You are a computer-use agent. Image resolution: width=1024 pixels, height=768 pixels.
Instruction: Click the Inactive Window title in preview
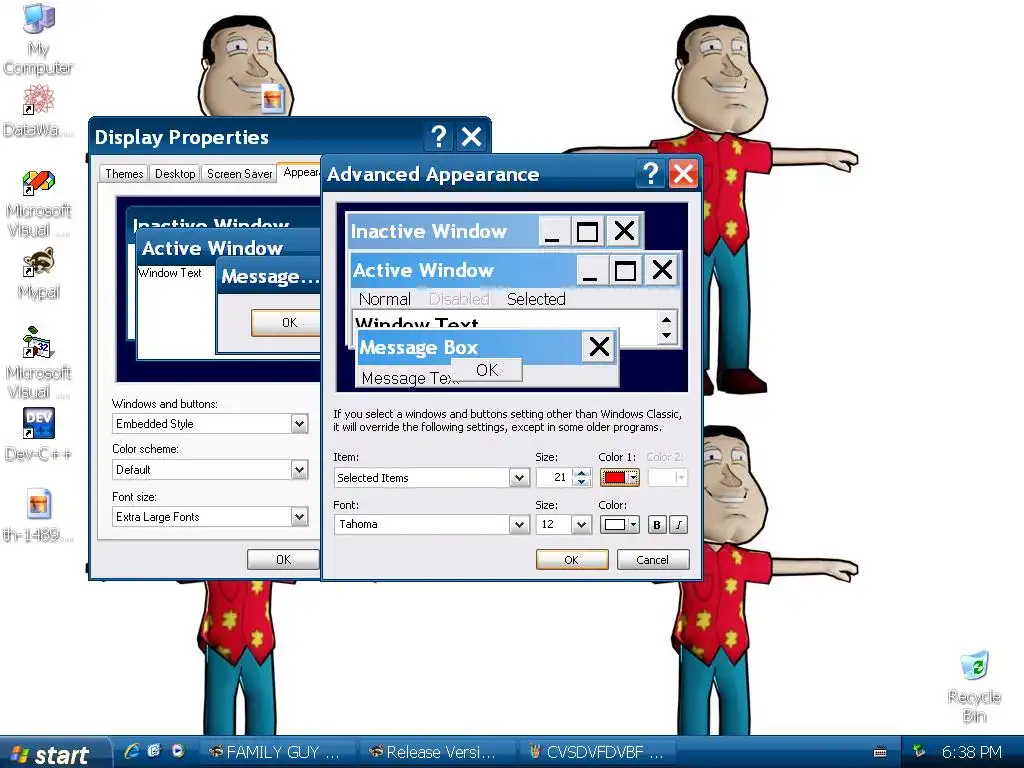(x=428, y=231)
